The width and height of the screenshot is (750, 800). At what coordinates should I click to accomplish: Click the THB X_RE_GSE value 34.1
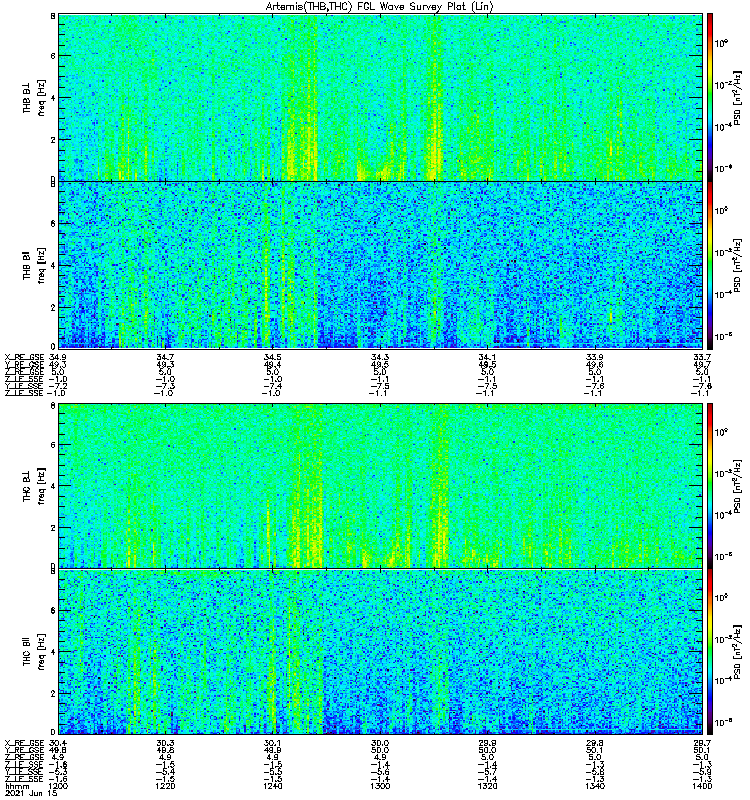(x=487, y=357)
